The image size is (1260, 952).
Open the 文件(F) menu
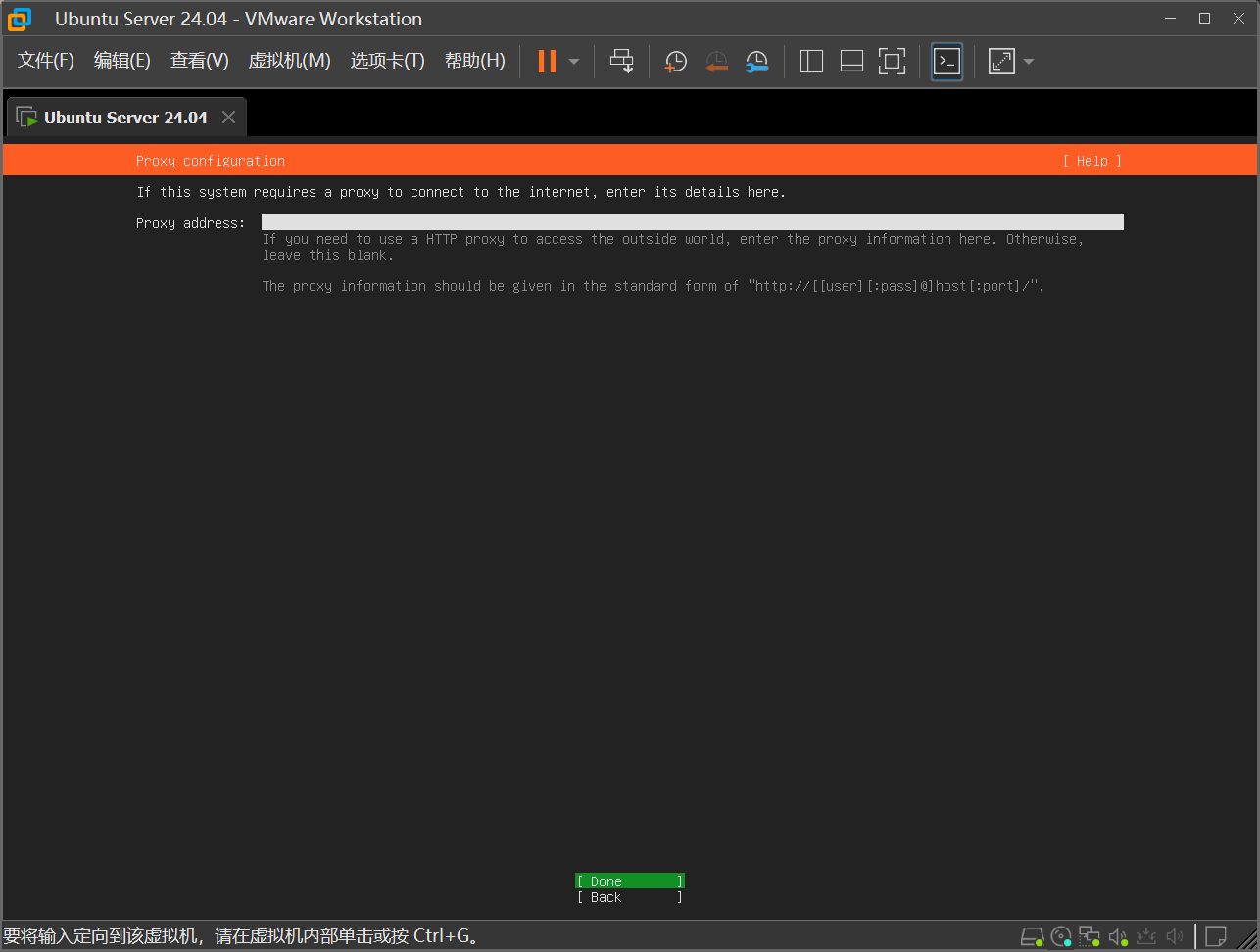click(x=46, y=61)
